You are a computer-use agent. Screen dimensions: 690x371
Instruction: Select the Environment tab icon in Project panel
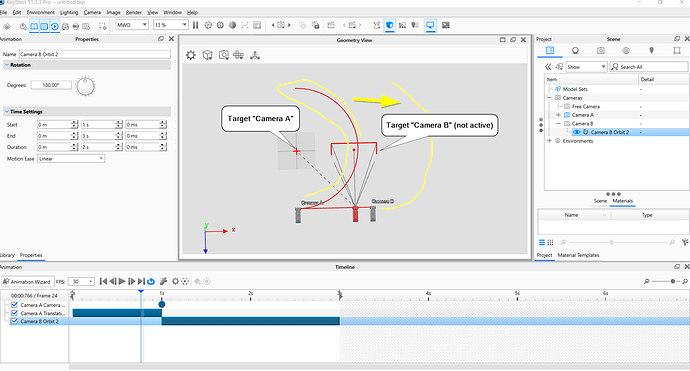[626, 51]
